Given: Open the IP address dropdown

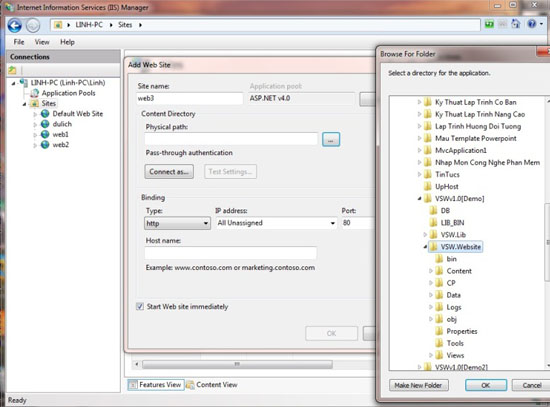Looking at the screenshot, I should tap(276, 223).
